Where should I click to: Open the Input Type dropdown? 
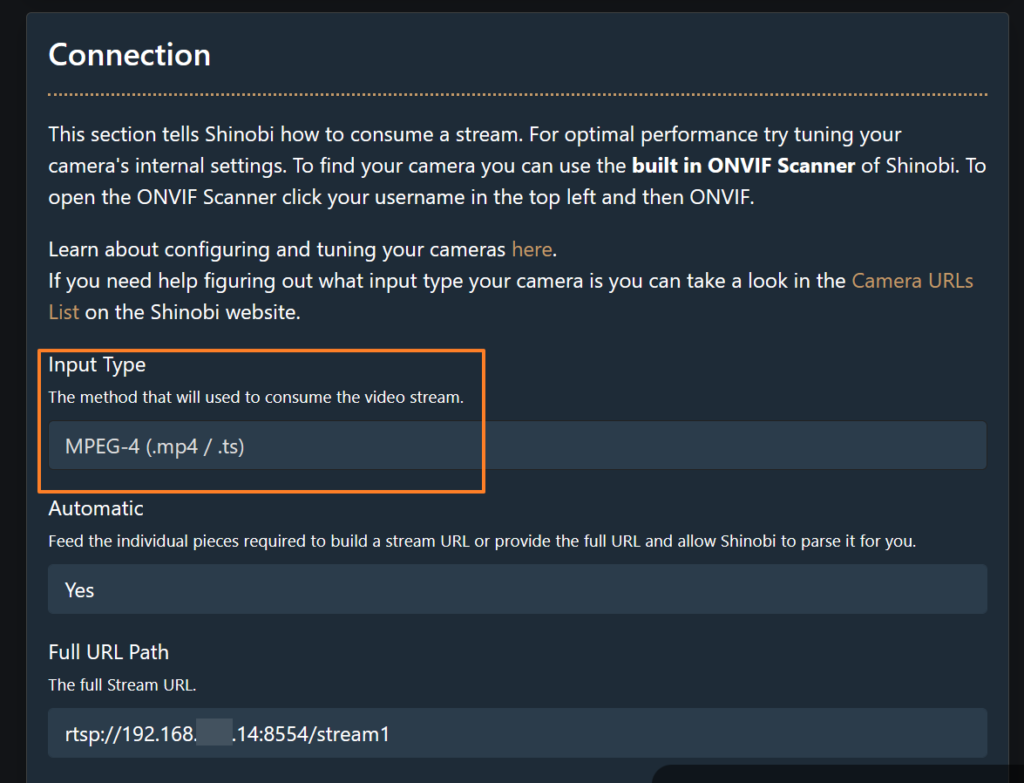click(x=517, y=445)
